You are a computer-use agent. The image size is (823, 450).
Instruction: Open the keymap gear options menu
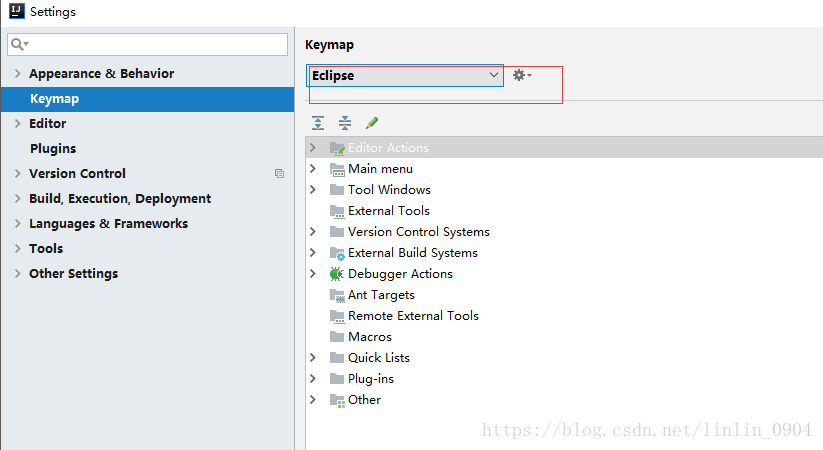522,75
